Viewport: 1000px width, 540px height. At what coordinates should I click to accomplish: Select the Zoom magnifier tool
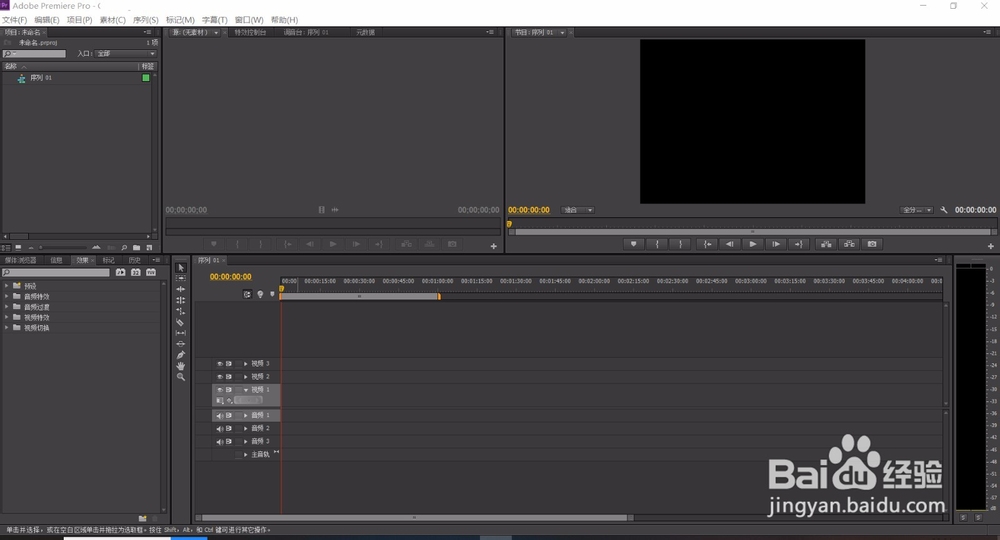(x=181, y=377)
